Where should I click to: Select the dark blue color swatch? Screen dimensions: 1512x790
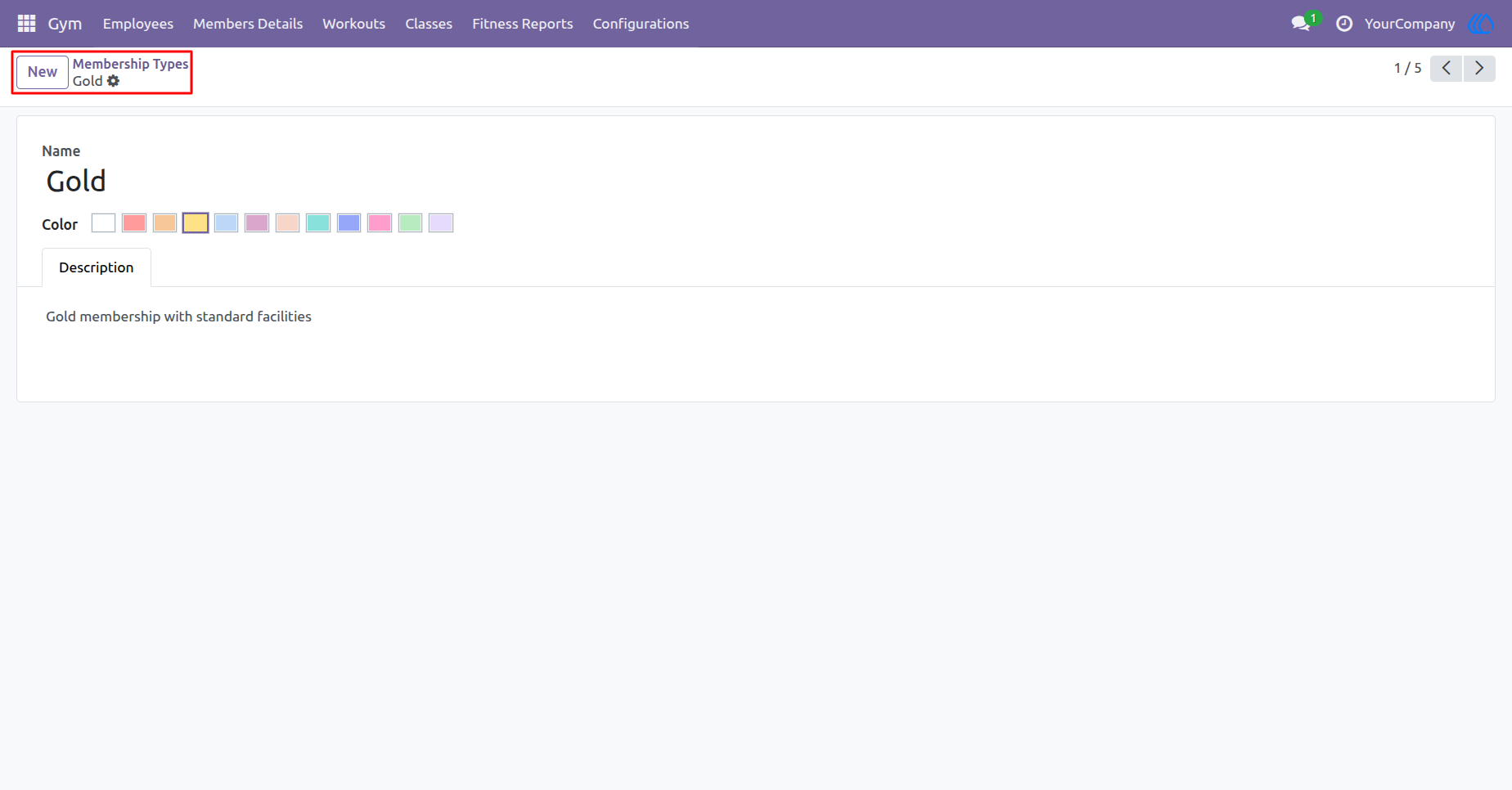349,223
